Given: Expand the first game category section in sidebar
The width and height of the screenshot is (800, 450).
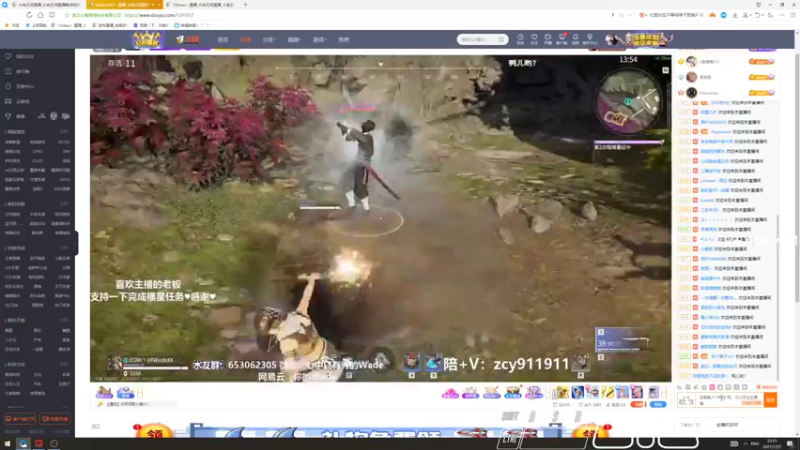Looking at the screenshot, I should pos(64,132).
